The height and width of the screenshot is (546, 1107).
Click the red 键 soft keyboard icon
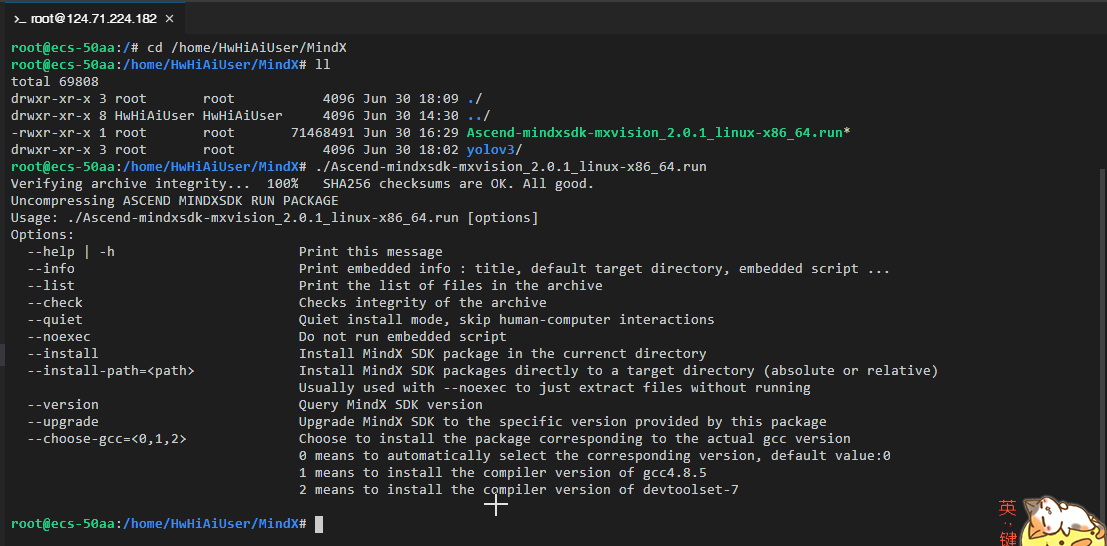point(1007,538)
